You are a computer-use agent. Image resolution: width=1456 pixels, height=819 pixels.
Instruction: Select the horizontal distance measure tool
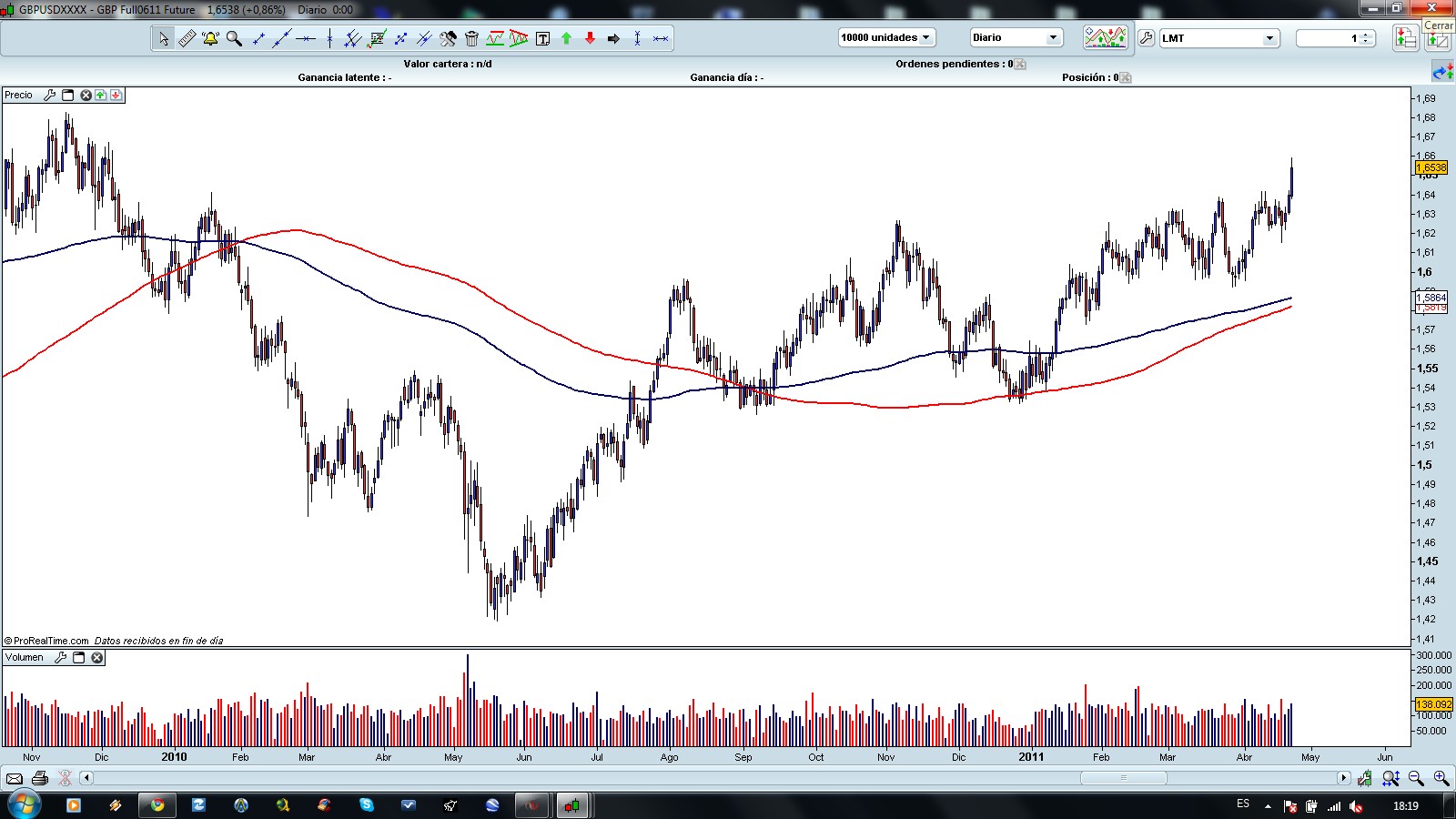661,38
